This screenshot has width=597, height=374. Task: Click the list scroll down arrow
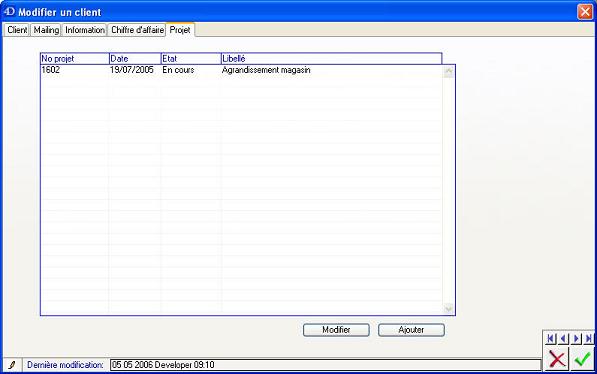449,308
